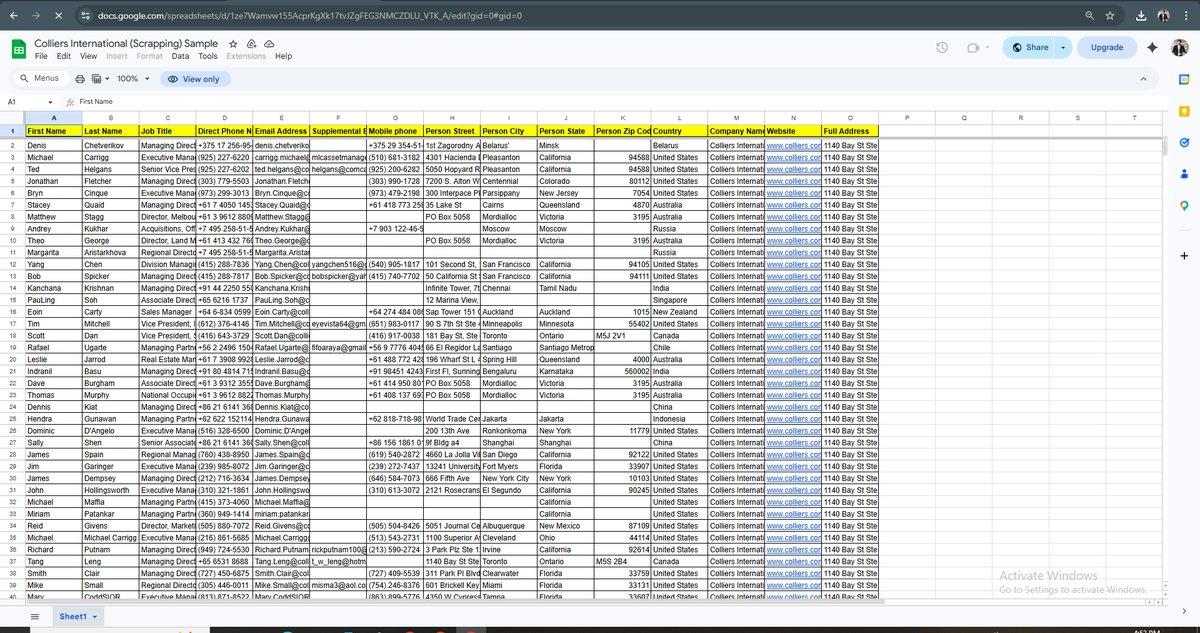Image resolution: width=1200 pixels, height=633 pixels.
Task: Select the Tamil Nadu state cell
Action: click(x=565, y=288)
